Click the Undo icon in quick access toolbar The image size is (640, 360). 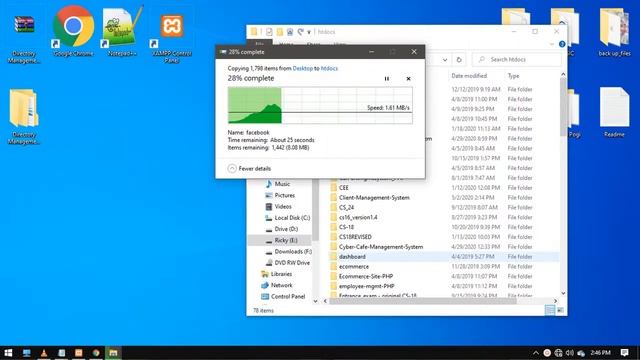300,32
